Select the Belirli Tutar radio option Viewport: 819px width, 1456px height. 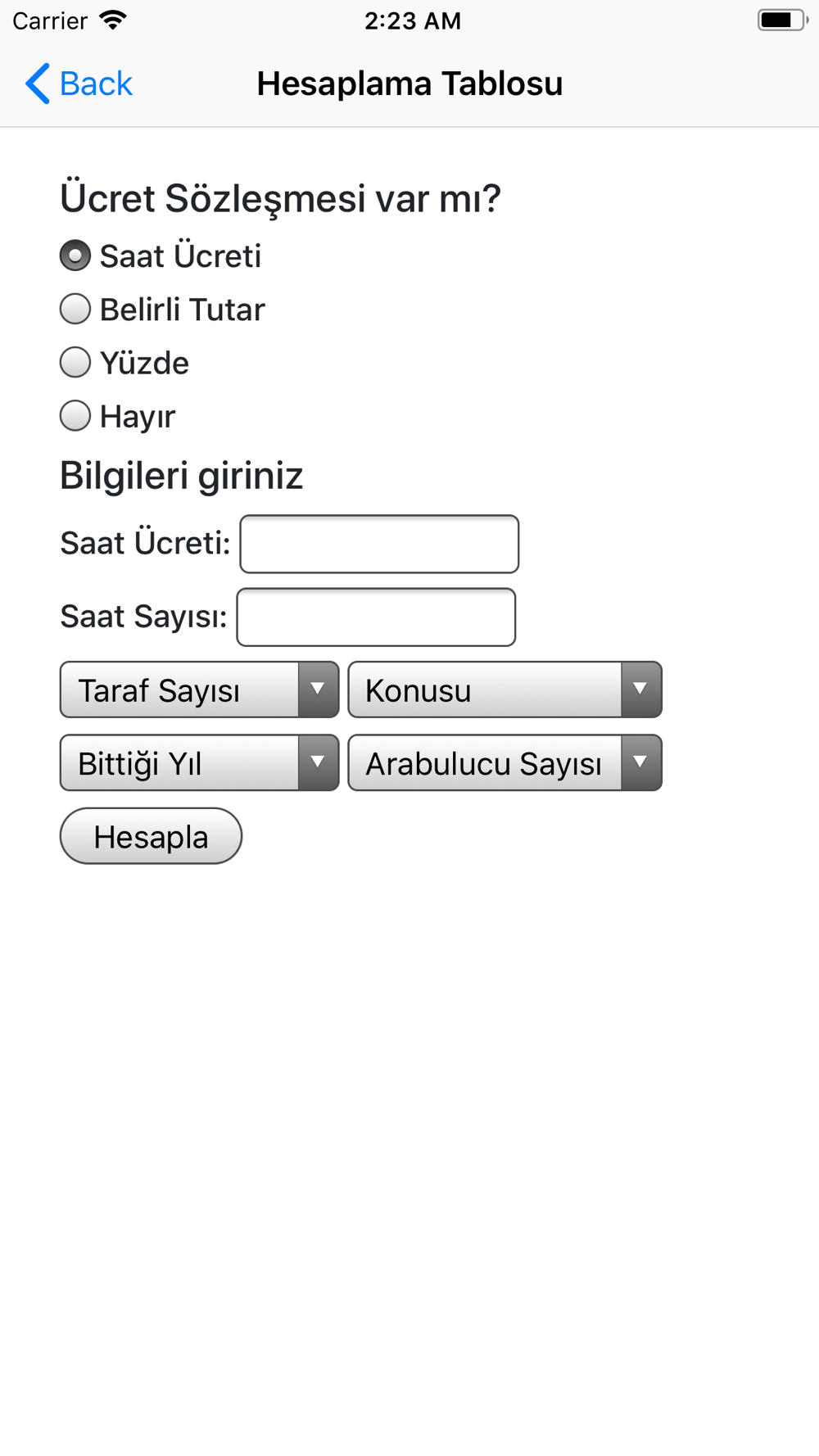click(75, 309)
